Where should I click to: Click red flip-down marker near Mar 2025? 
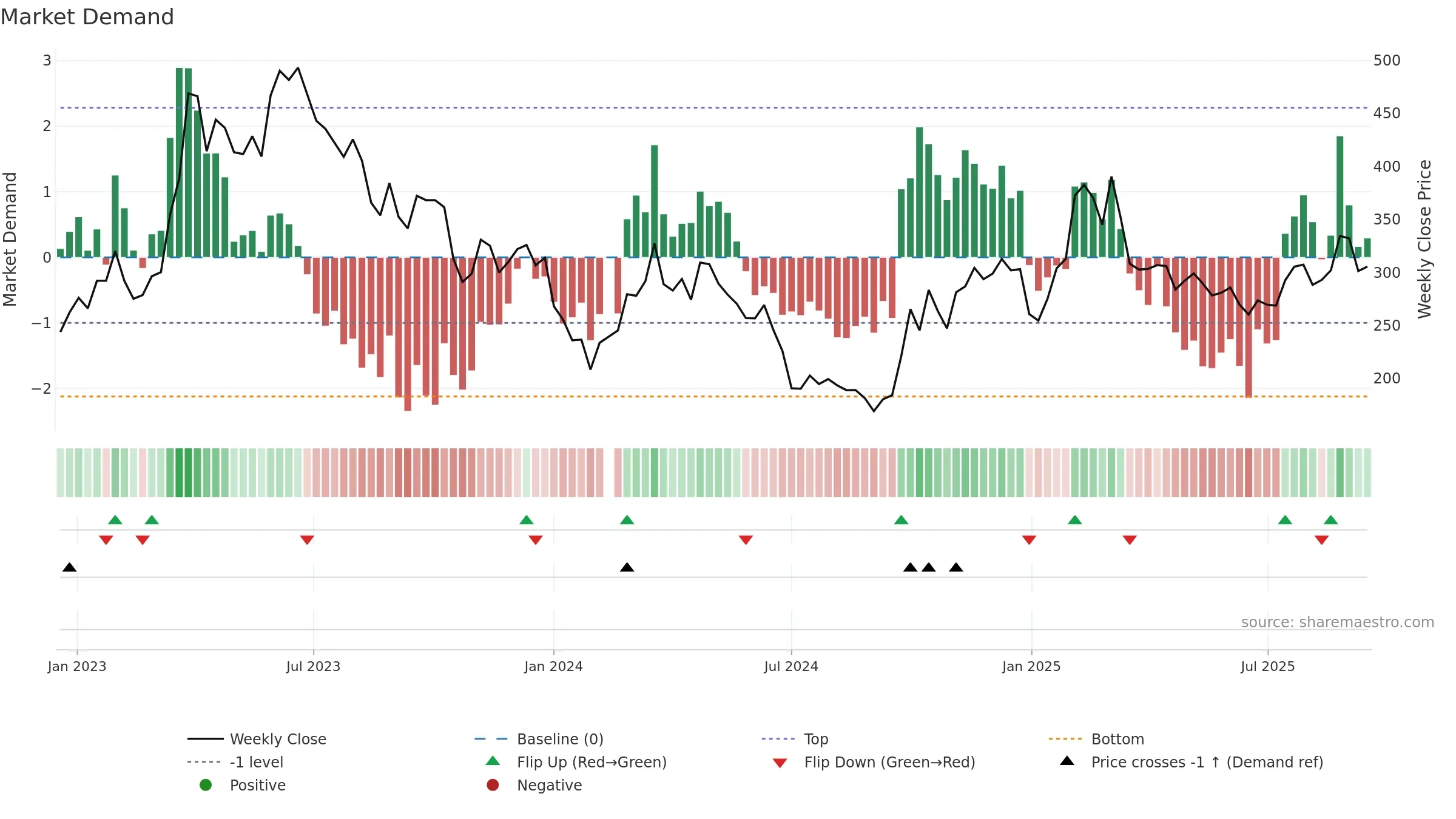pyautogui.click(x=1130, y=540)
